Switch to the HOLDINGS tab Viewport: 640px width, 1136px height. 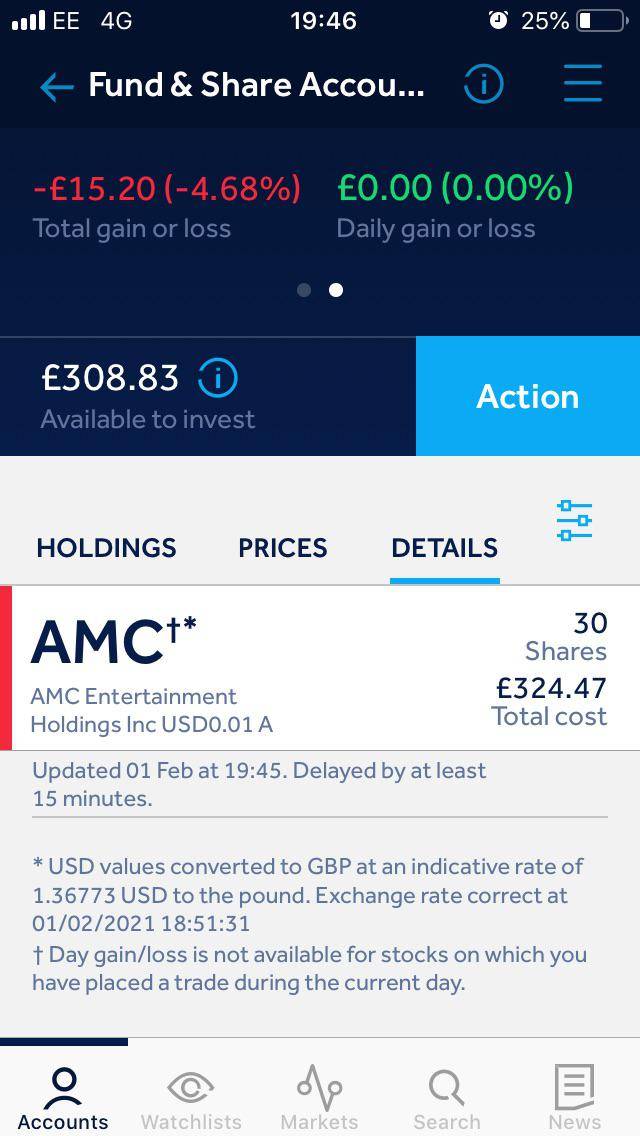coord(106,548)
